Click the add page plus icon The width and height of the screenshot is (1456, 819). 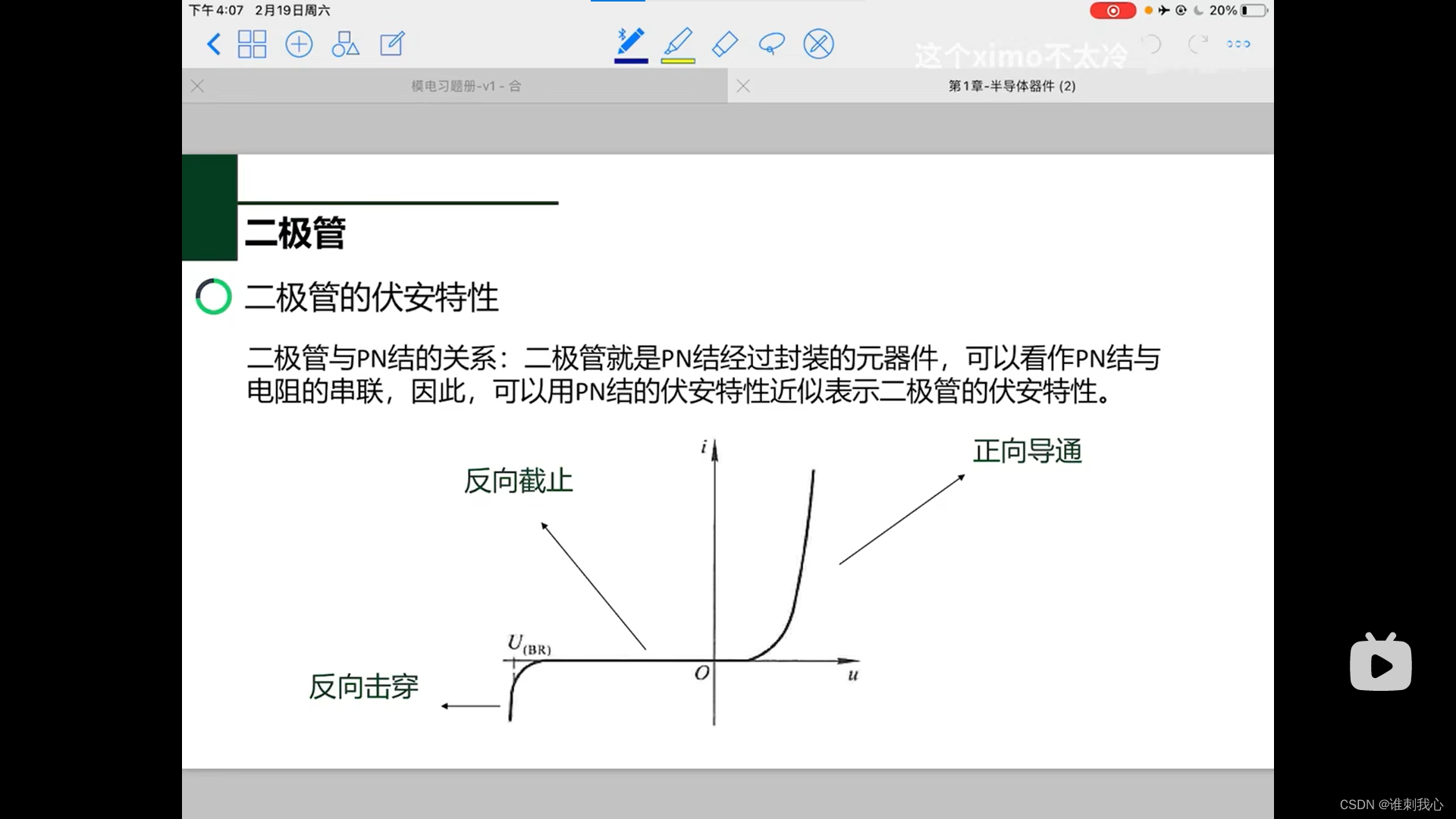[299, 44]
